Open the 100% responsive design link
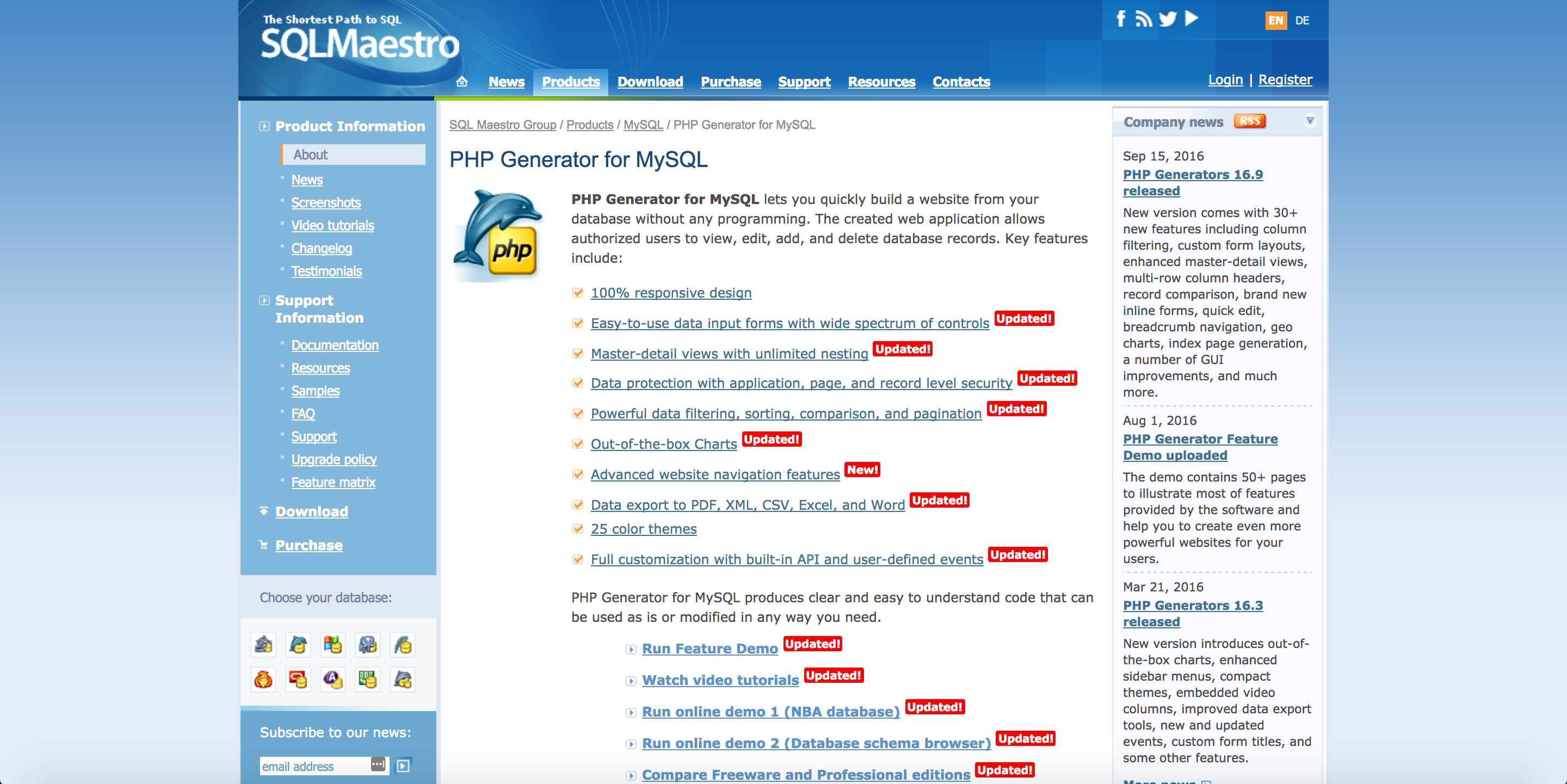 [x=671, y=293]
